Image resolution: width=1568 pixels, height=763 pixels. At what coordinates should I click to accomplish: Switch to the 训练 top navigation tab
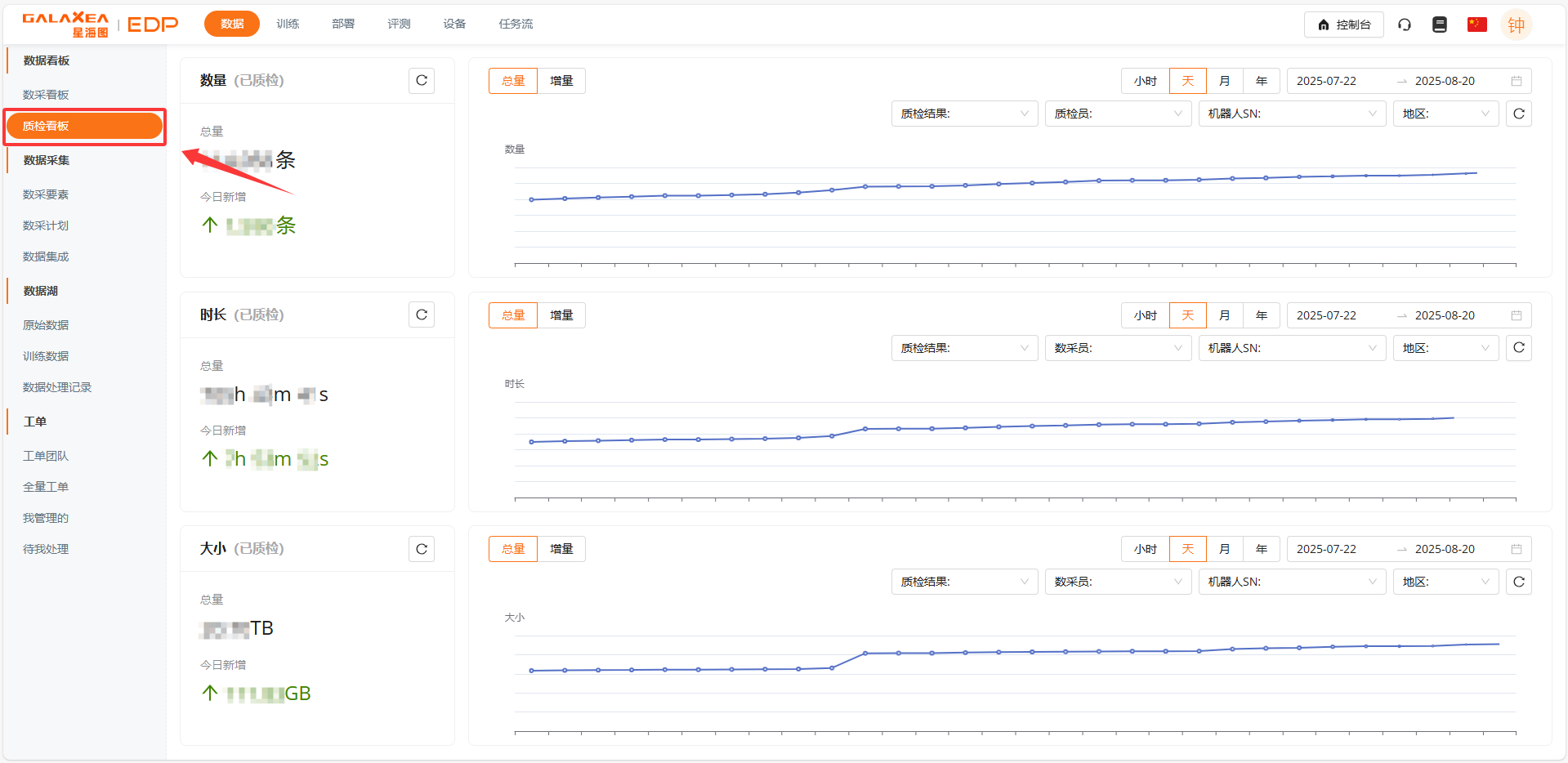tap(288, 25)
